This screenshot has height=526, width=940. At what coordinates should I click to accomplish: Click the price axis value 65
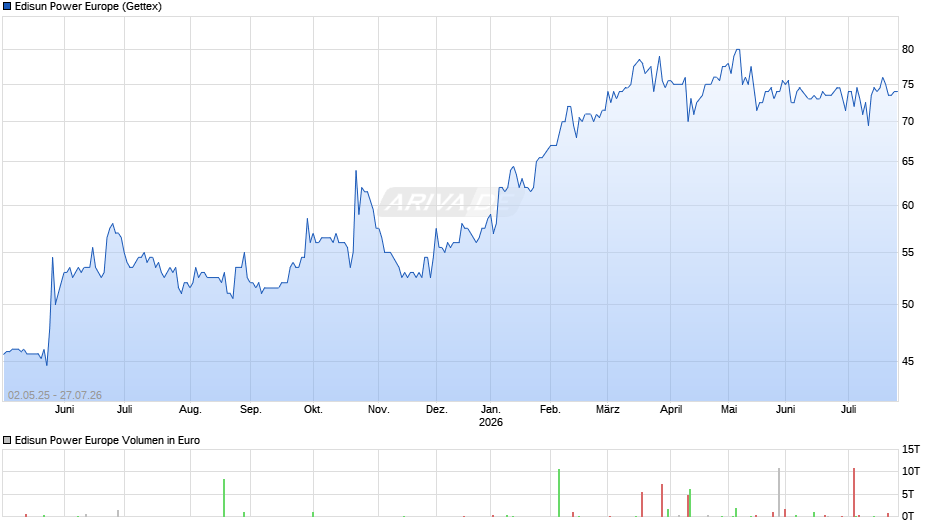coord(908,161)
